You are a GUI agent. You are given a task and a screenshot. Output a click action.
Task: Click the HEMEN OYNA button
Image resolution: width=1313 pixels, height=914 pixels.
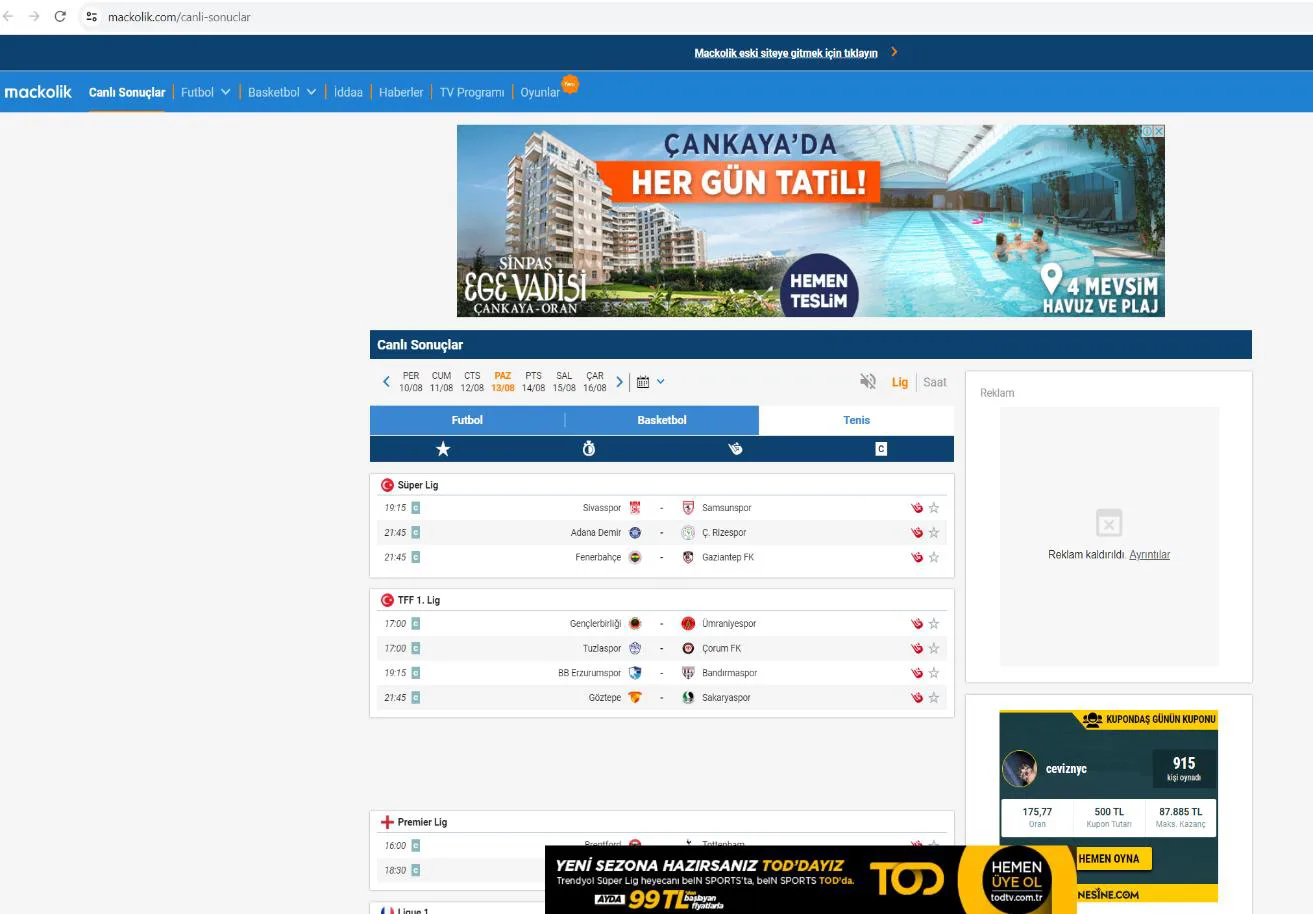click(1109, 859)
